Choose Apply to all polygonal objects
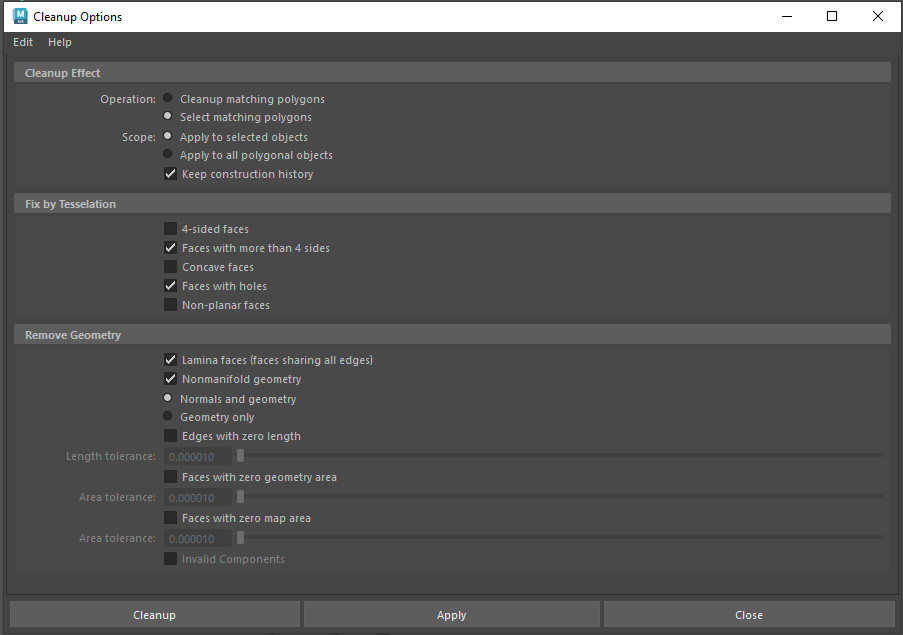Screen dimensions: 903x635 coord(168,155)
